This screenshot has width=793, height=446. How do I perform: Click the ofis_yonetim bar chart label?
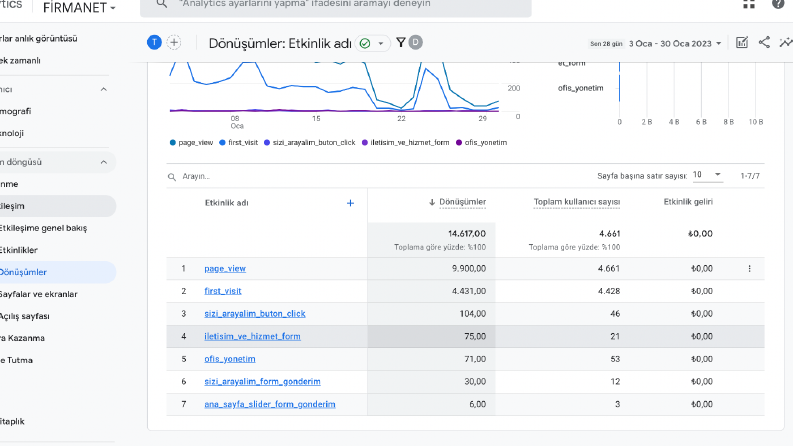581,88
